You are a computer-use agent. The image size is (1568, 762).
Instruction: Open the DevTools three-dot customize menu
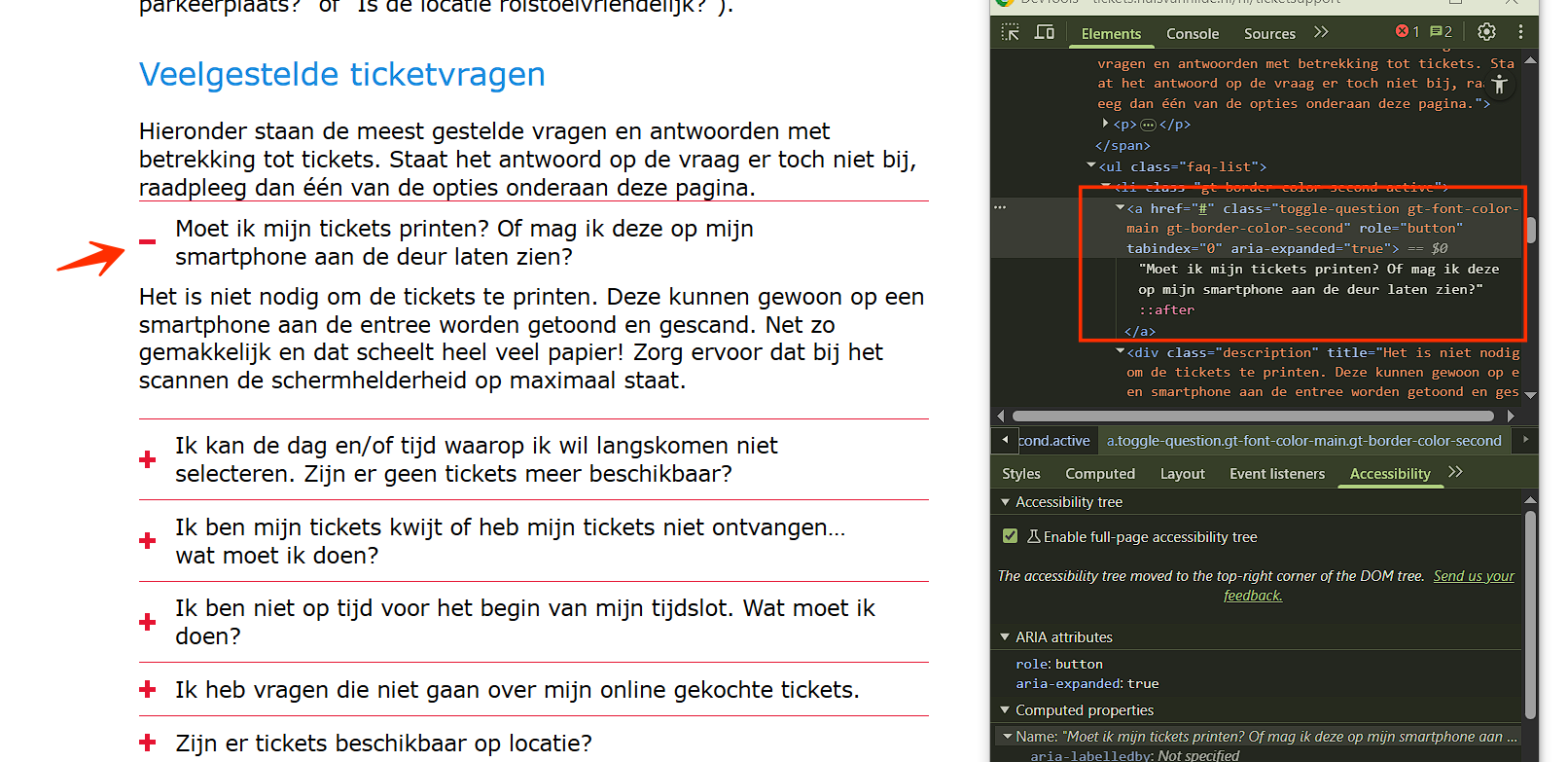click(x=1520, y=32)
